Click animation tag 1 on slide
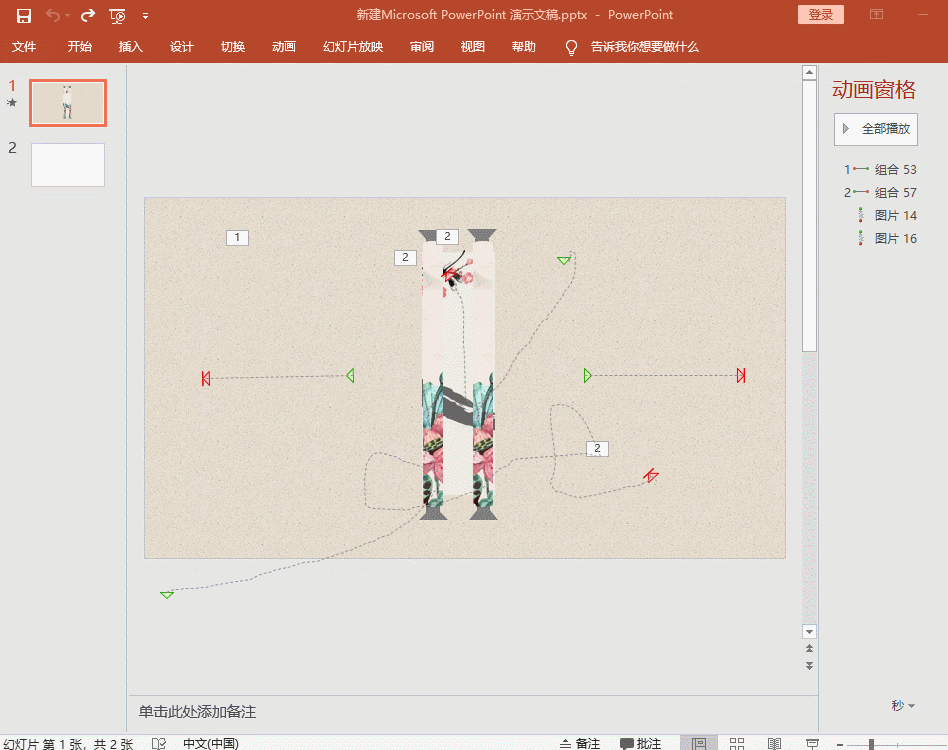 click(237, 238)
